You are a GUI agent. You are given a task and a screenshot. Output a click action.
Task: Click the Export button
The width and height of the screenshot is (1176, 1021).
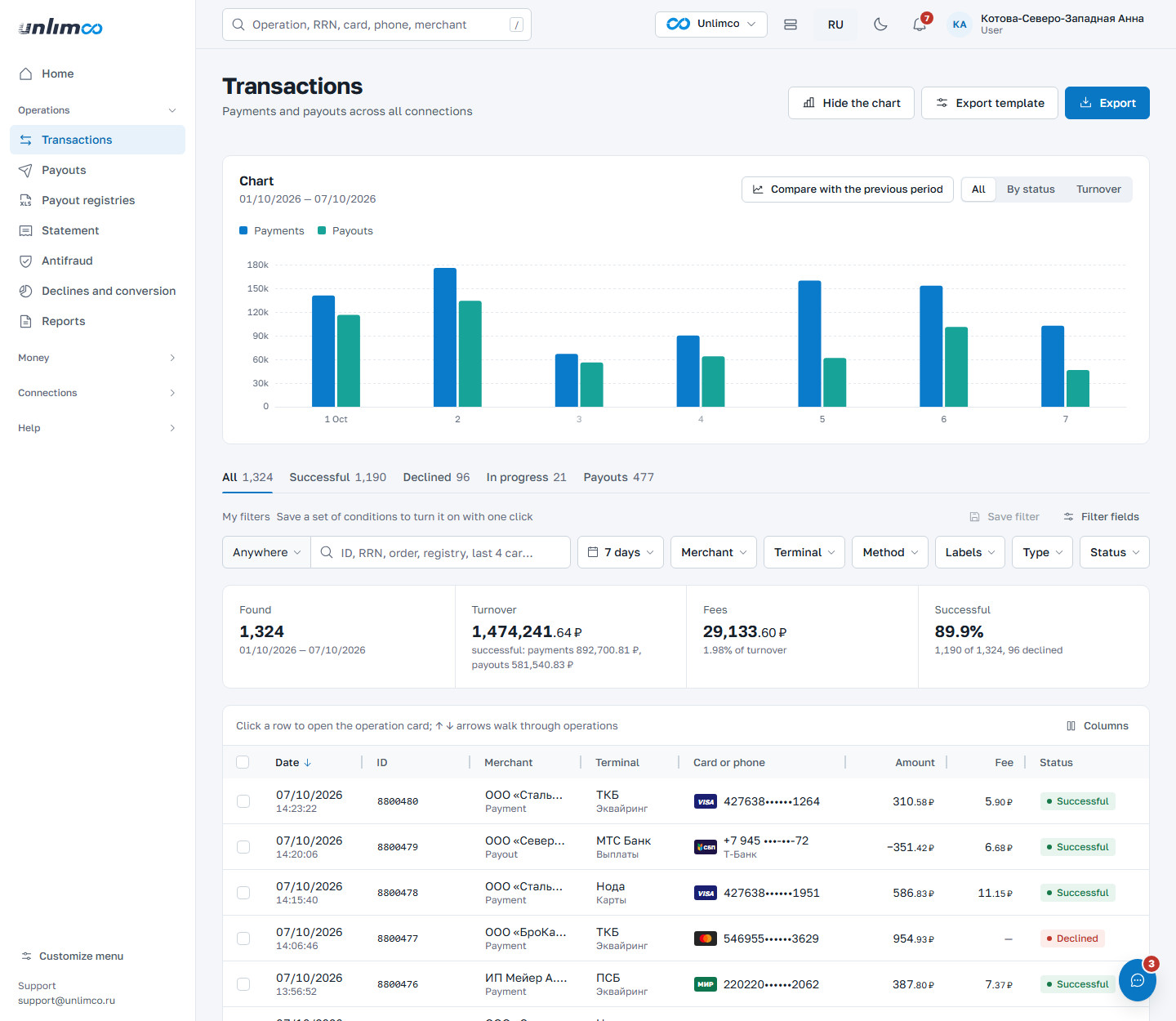pos(1107,103)
